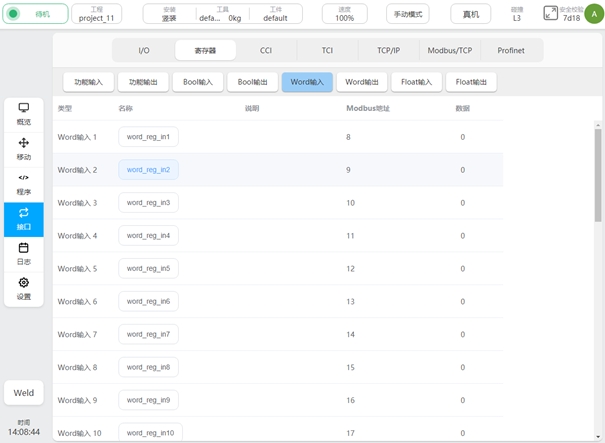Image resolution: width=605 pixels, height=443 pixels.
Task: Open the 日志 log calendar icon
Action: tap(23, 253)
